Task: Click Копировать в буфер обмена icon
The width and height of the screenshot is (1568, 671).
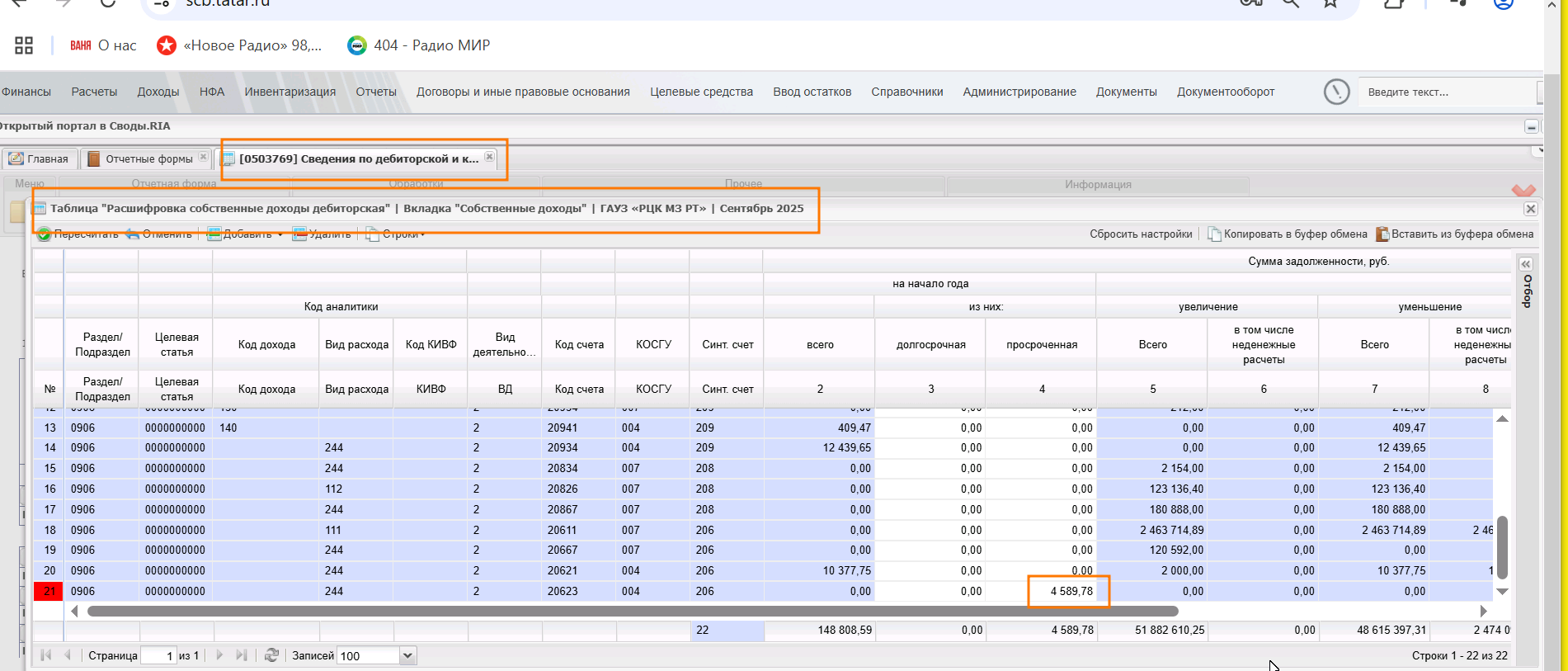Action: tap(1214, 234)
